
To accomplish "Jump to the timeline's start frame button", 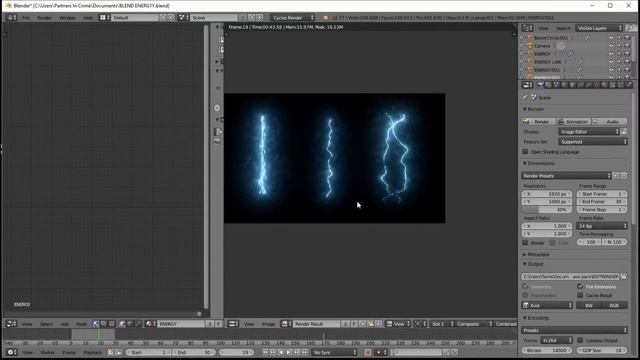I will [x=265, y=352].
